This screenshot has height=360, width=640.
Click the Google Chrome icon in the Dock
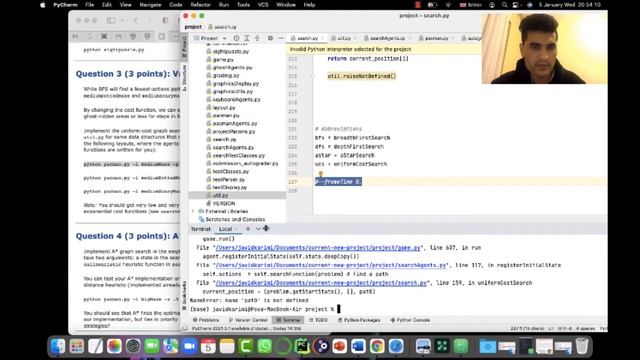click(x=377, y=346)
